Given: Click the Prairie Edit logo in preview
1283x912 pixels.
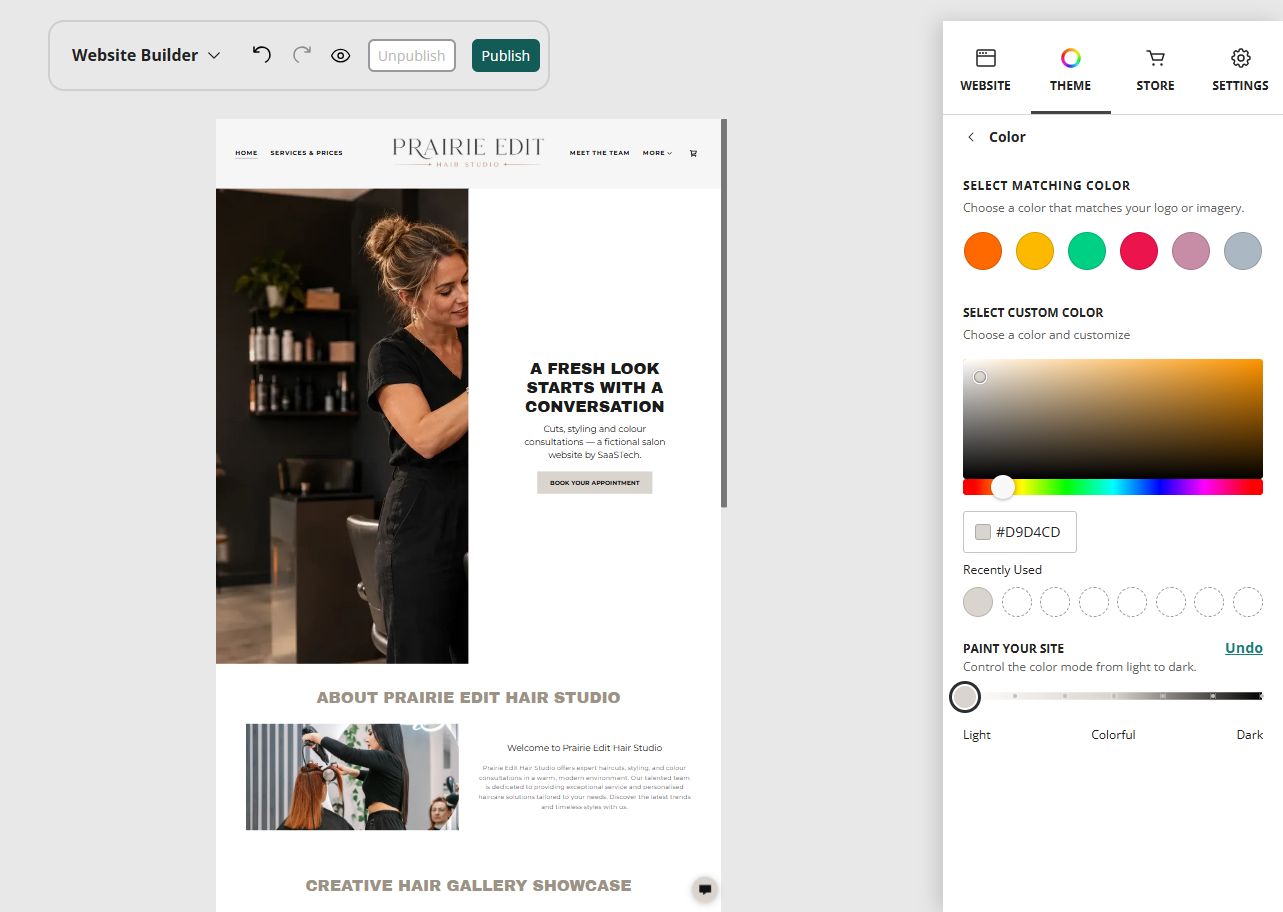Looking at the screenshot, I should coord(468,152).
